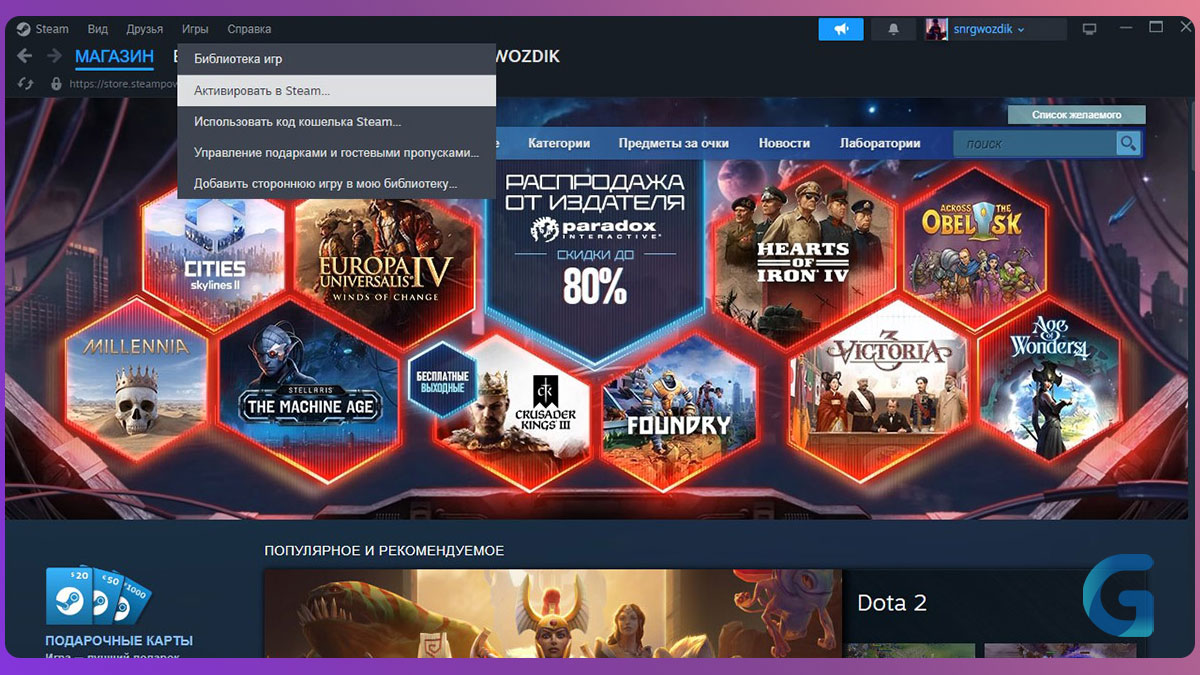The height and width of the screenshot is (675, 1200).
Task: Open the Dota 2 featured artwork
Action: pos(553,613)
